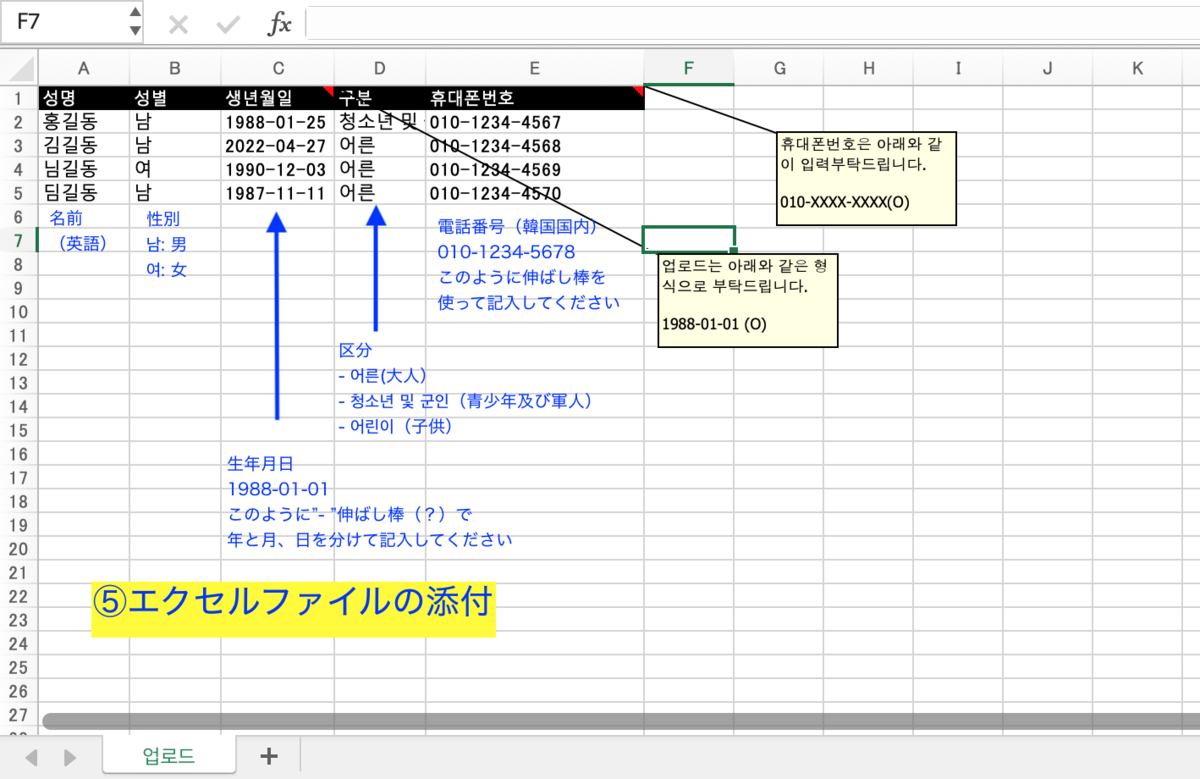Select column E header
This screenshot has height=779, width=1200.
click(x=535, y=68)
